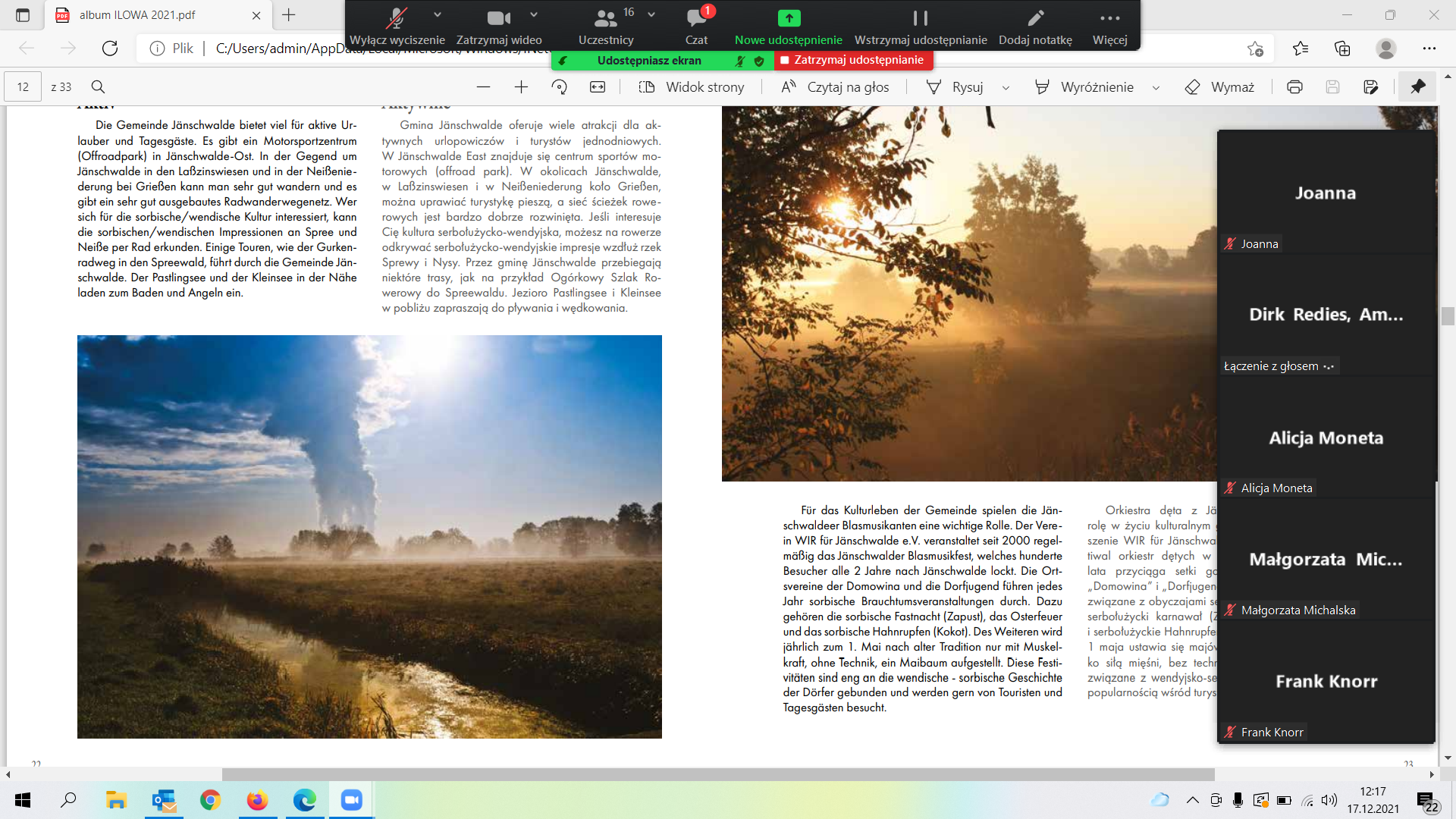
Task: Open a new browser tab
Action: pyautogui.click(x=289, y=15)
